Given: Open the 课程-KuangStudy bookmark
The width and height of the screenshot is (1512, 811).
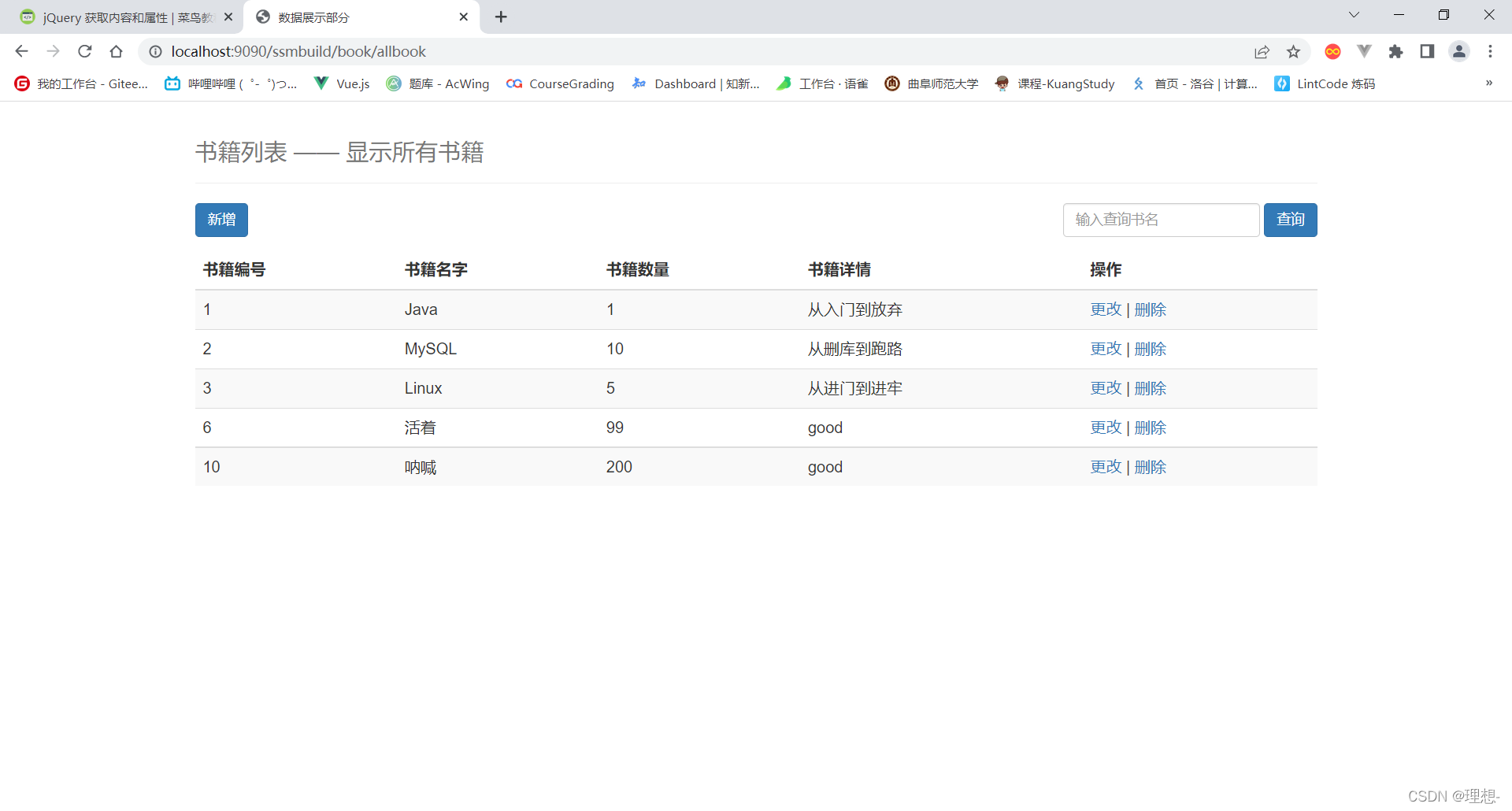Looking at the screenshot, I should 1054,83.
